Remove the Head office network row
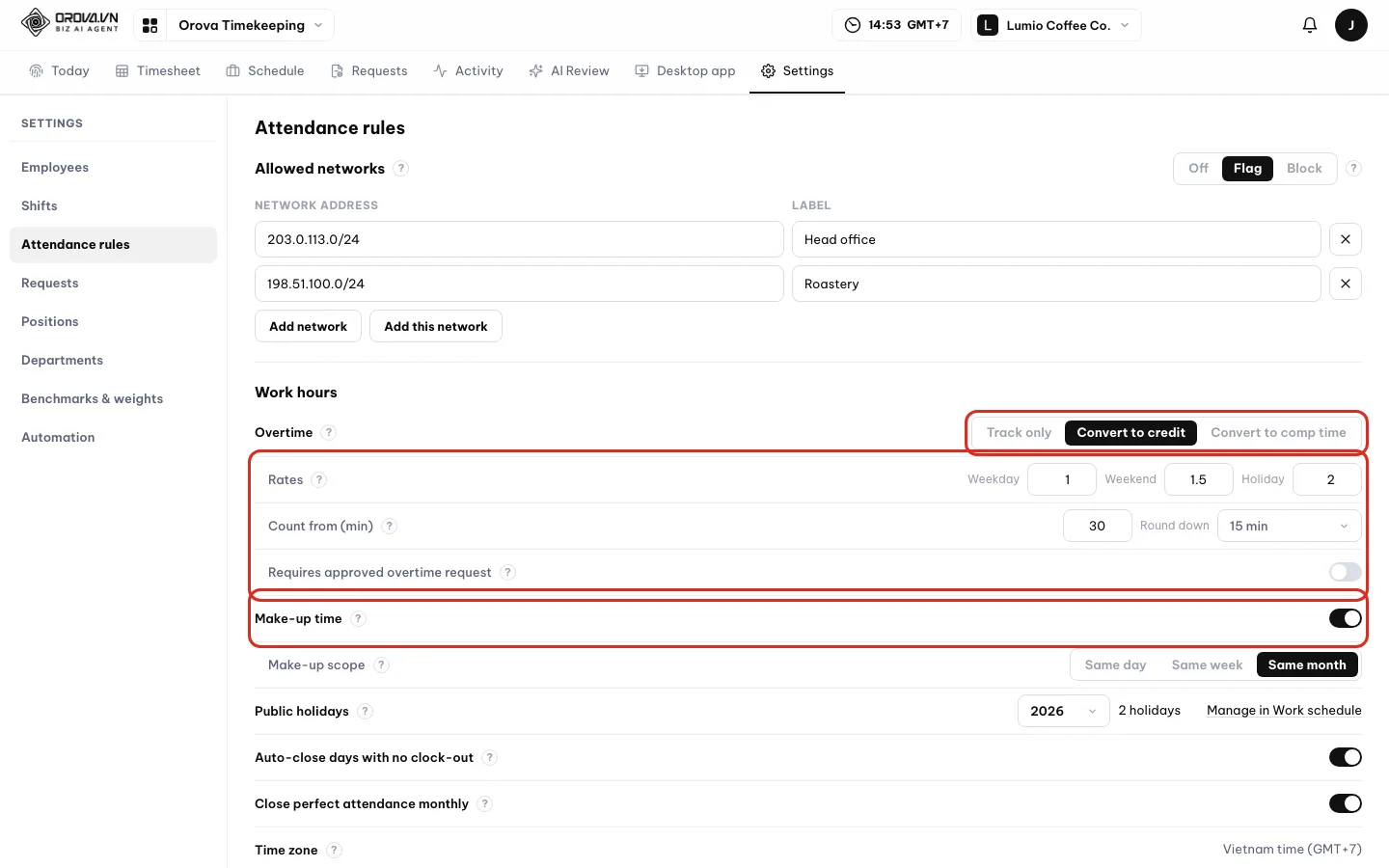 click(x=1345, y=239)
